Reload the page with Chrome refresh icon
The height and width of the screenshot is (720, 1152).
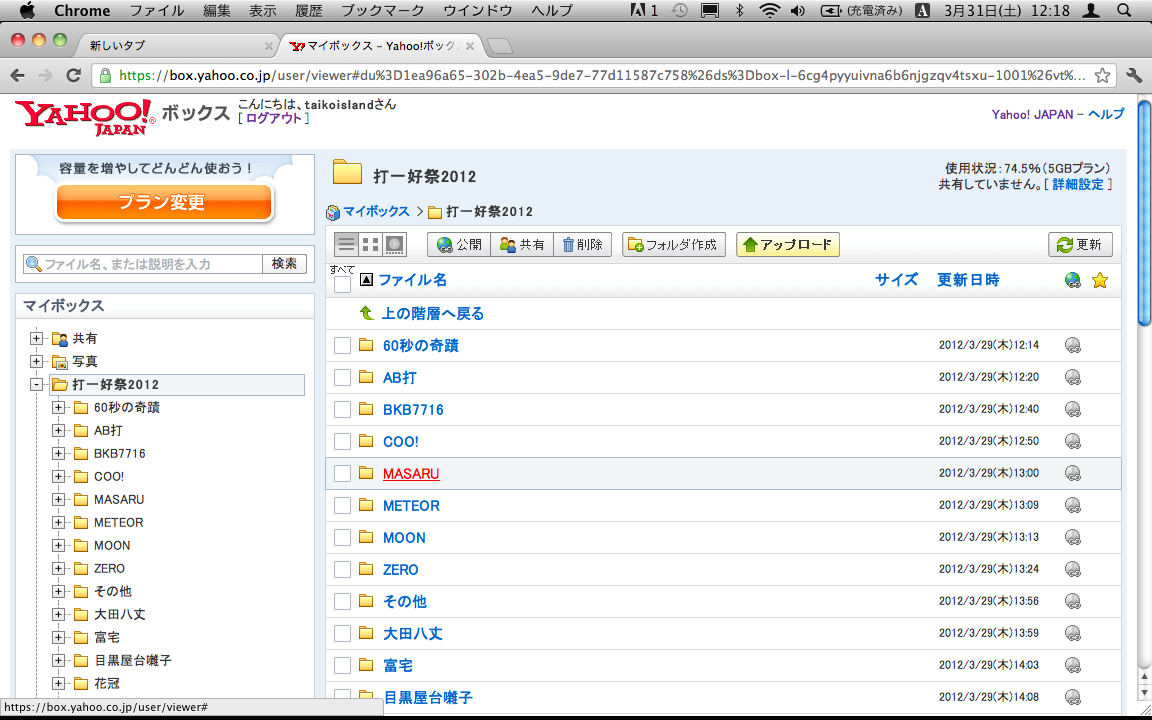point(73,75)
